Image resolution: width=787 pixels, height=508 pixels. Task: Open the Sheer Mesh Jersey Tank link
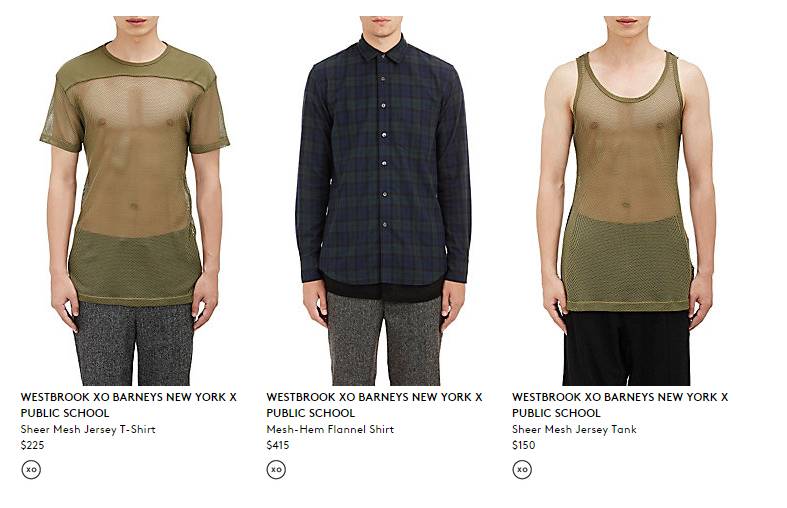click(x=574, y=429)
